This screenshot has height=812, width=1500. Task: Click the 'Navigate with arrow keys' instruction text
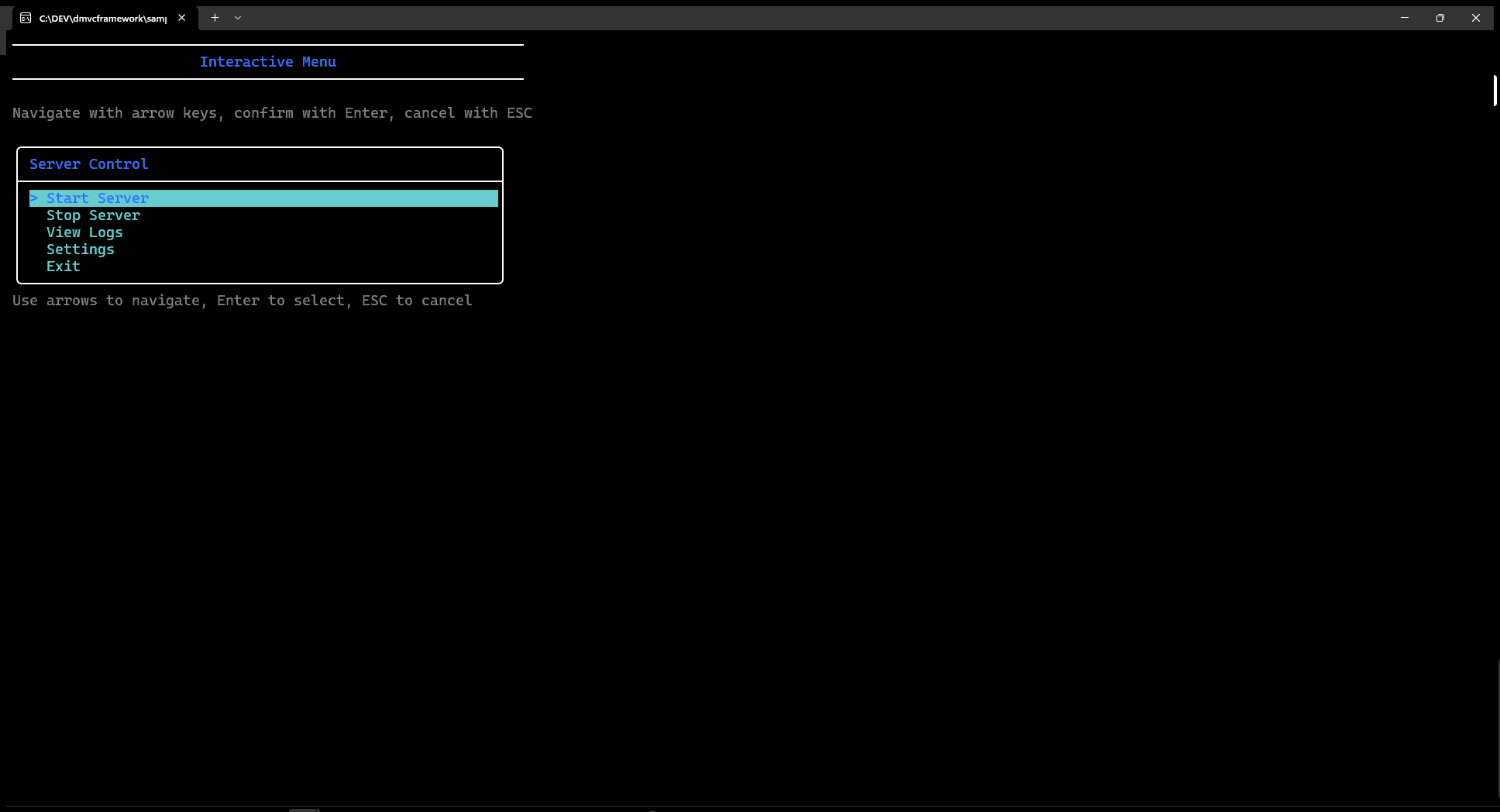[272, 113]
